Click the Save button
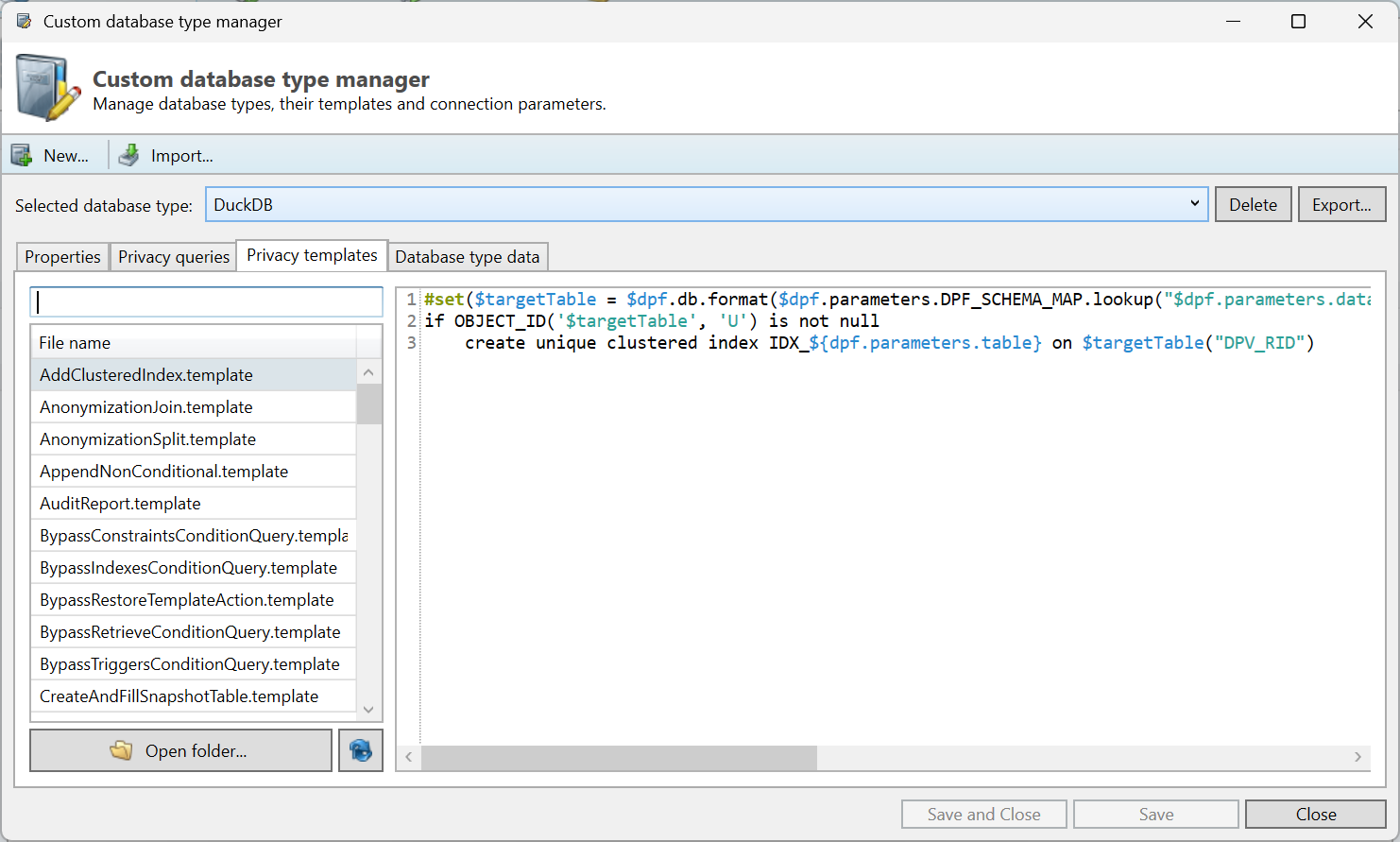This screenshot has height=842, width=1400. pyautogui.click(x=1155, y=814)
